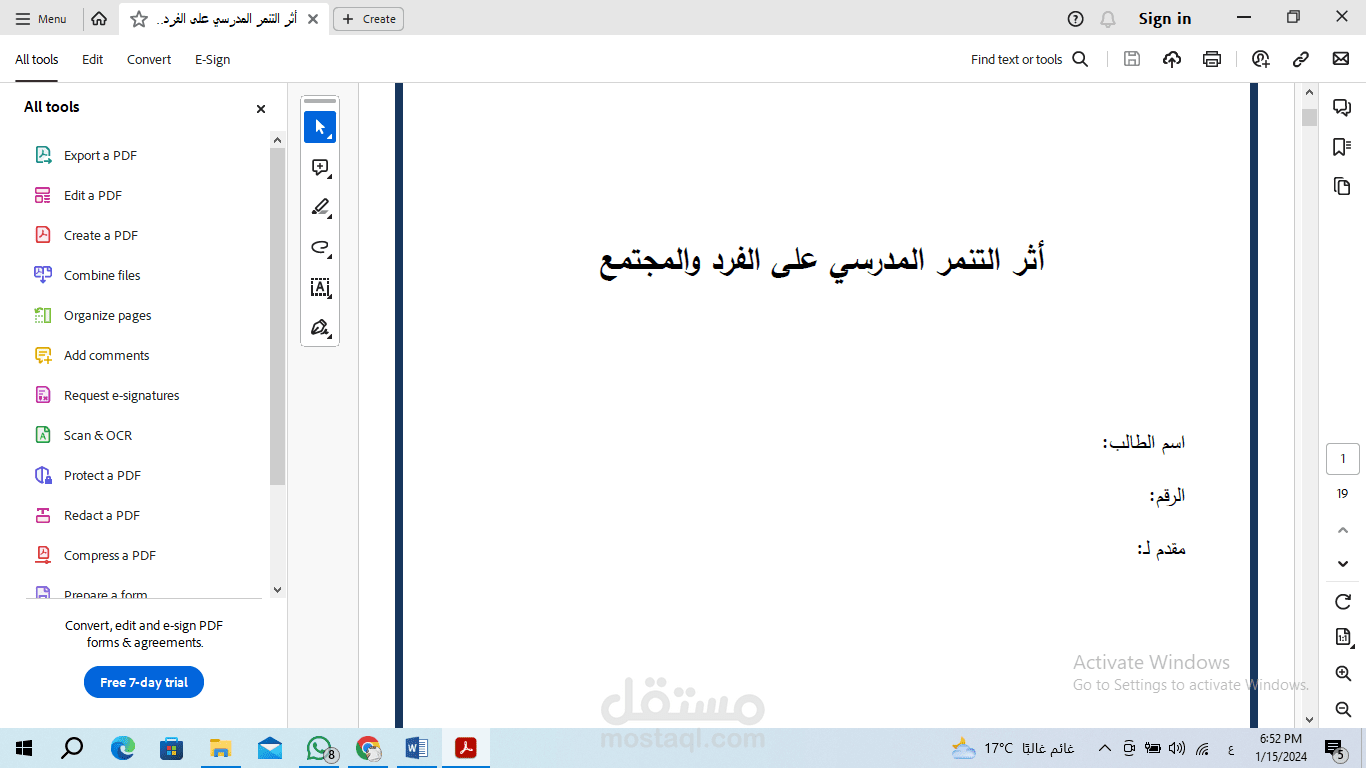Switch to the E-Sign tab
1366x768 pixels.
click(x=212, y=59)
